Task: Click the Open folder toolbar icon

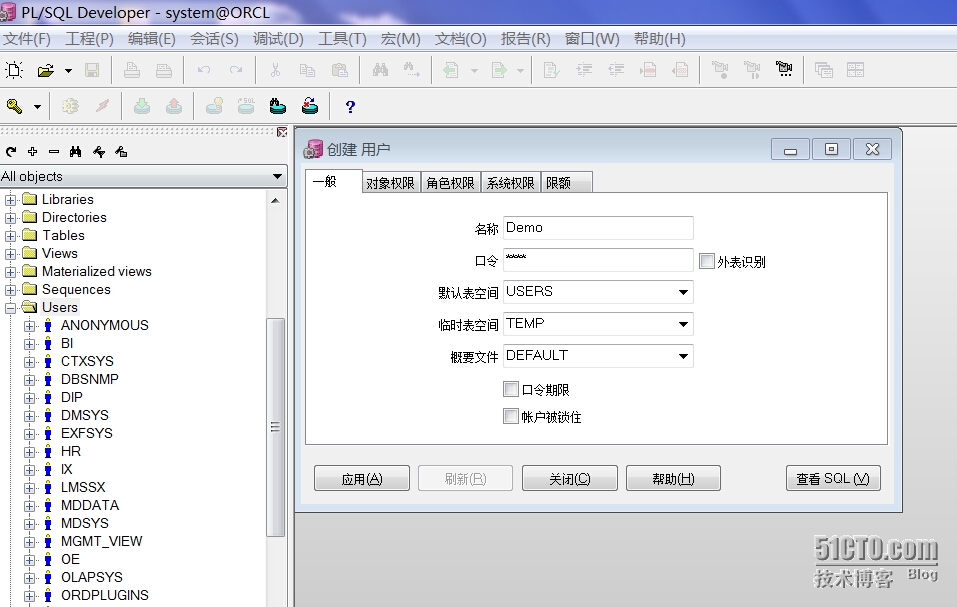Action: coord(46,70)
